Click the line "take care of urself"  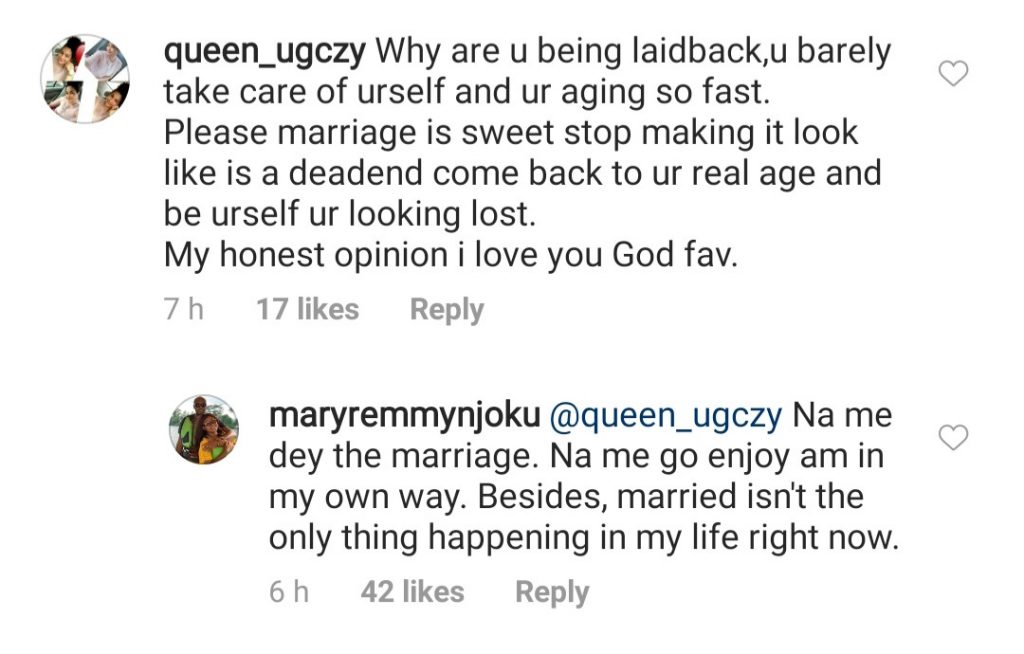coord(467,92)
